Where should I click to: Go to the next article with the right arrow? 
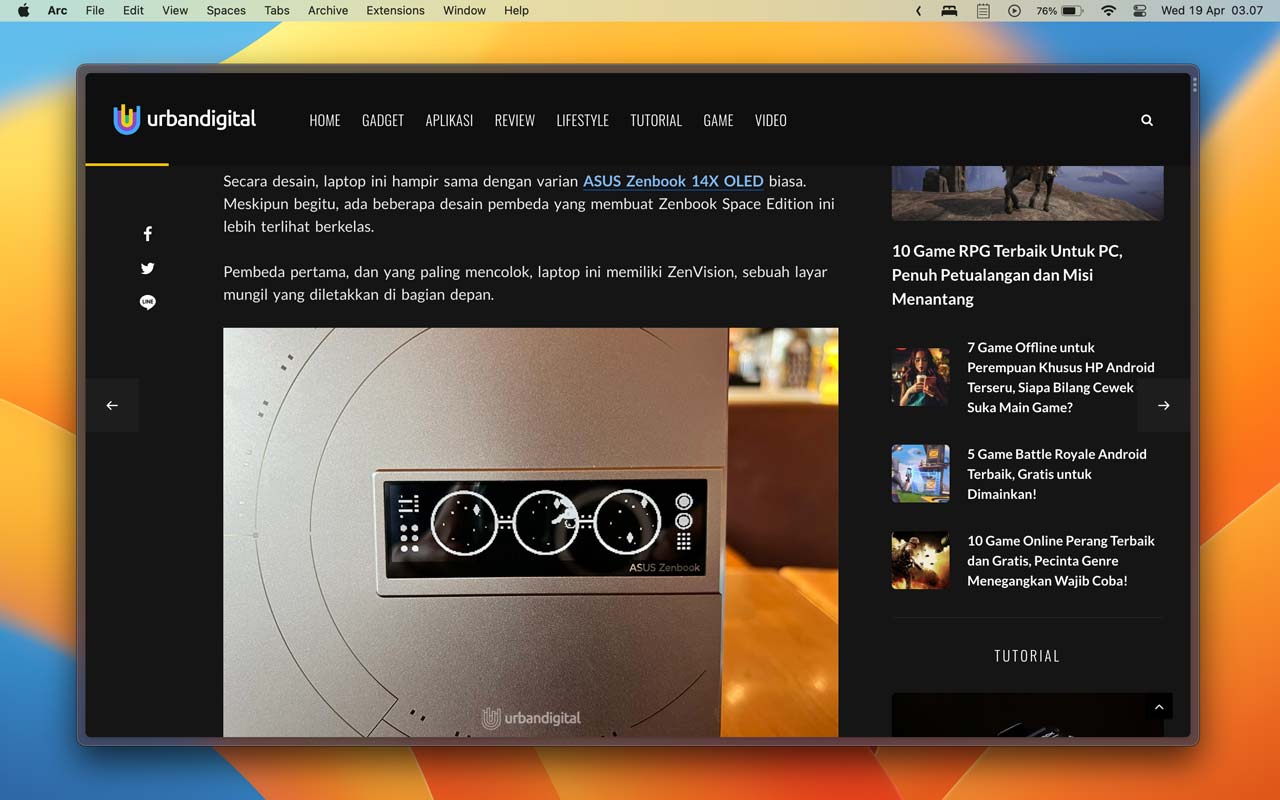click(x=1162, y=405)
